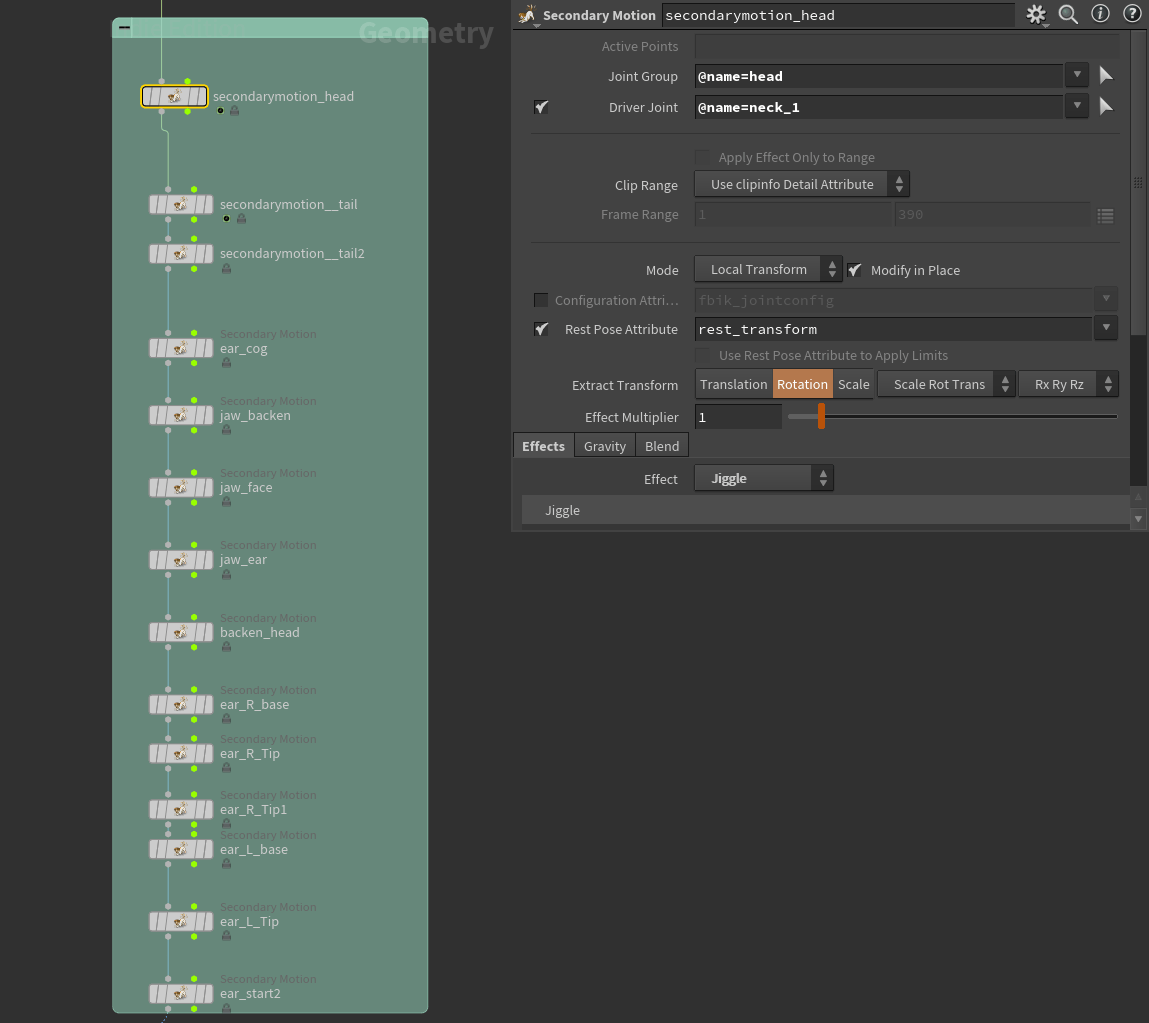Open the parameter gear settings menu
The height and width of the screenshot is (1023, 1149).
[x=1036, y=14]
